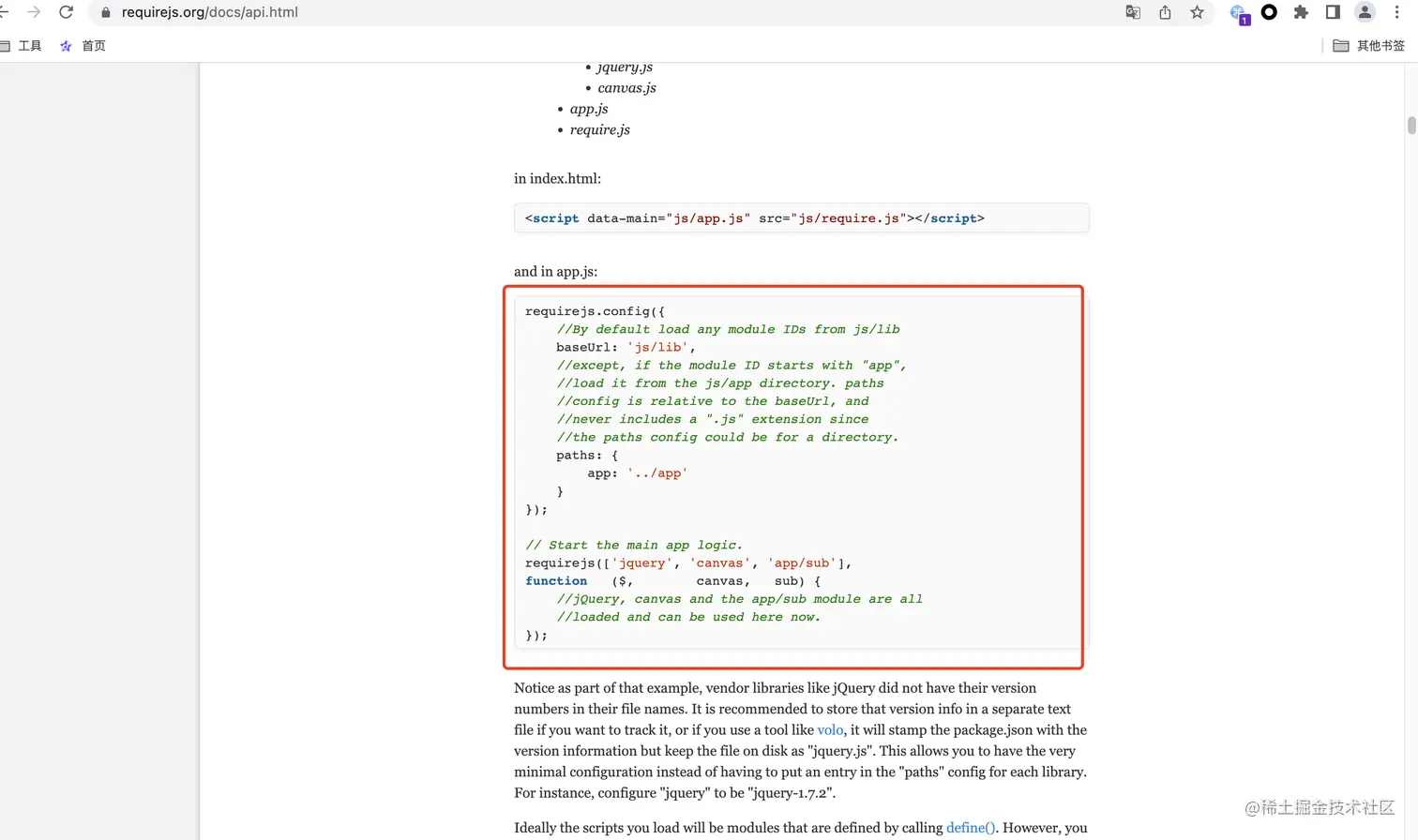
Task: Click the requirejs.config({ code line
Action: [595, 311]
